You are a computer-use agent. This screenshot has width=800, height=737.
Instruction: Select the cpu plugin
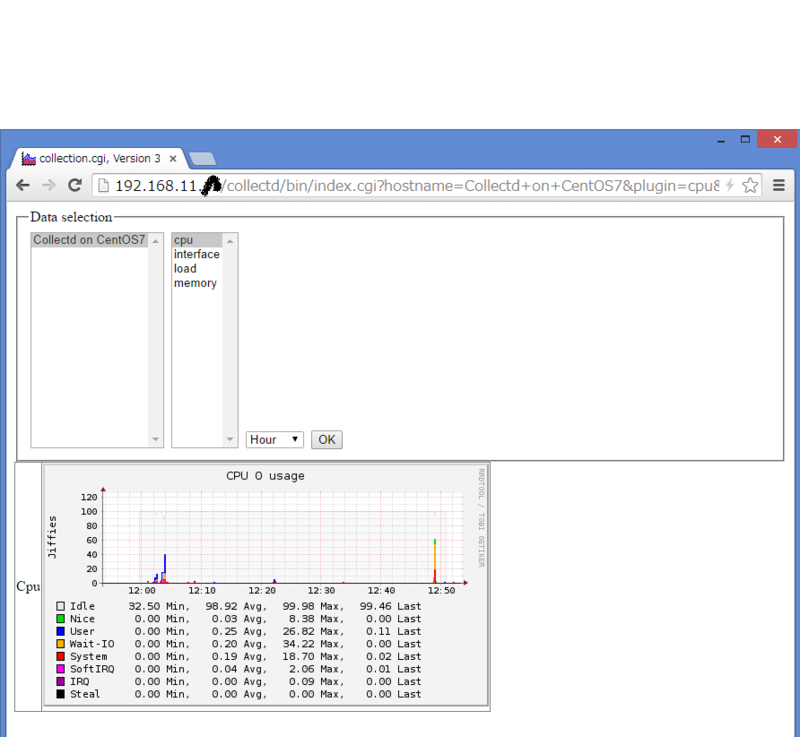click(x=197, y=240)
